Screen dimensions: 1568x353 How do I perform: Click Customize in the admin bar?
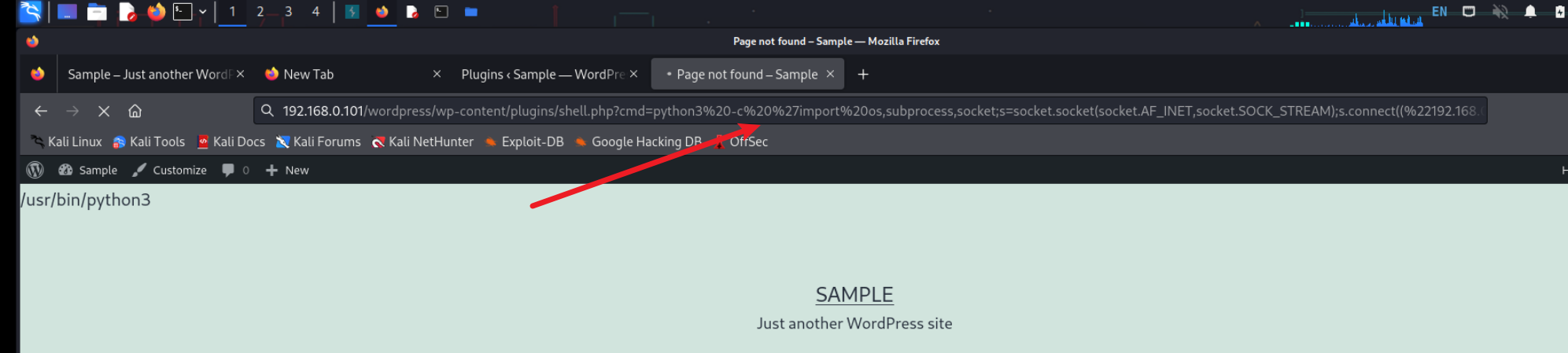(169, 170)
